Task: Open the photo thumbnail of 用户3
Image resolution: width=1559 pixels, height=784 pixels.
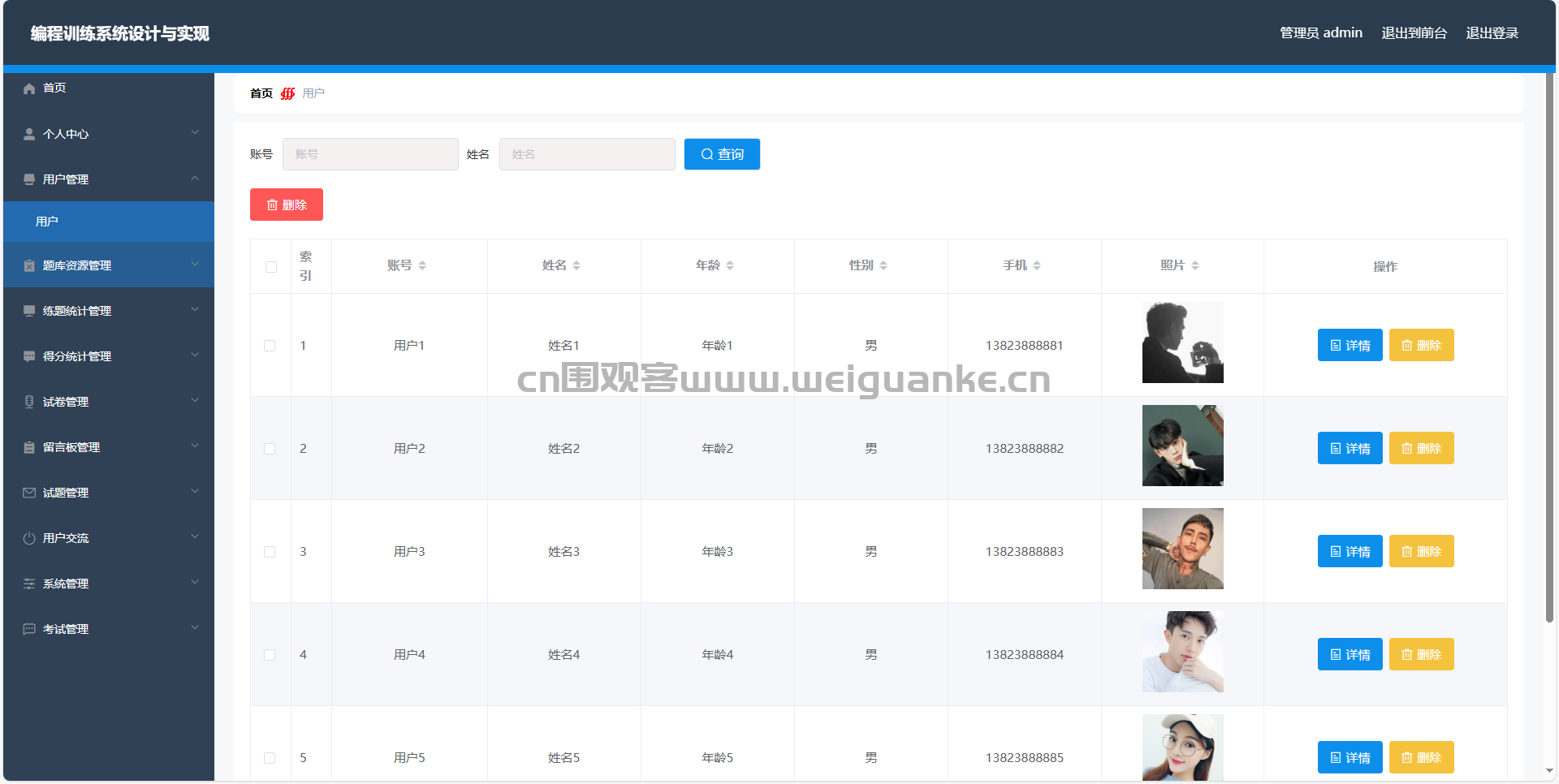Action: [x=1182, y=549]
